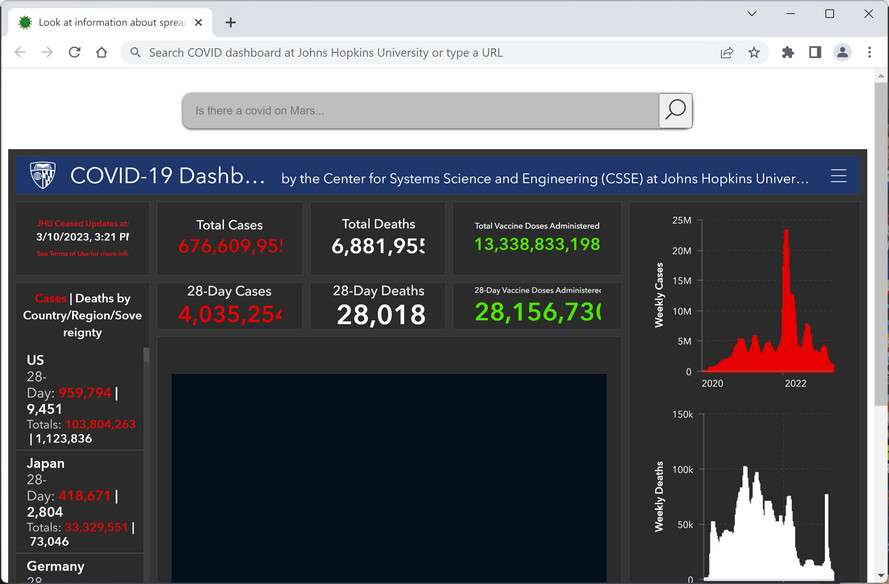Go forward to the next page
Image resolution: width=889 pixels, height=584 pixels.
(48, 53)
